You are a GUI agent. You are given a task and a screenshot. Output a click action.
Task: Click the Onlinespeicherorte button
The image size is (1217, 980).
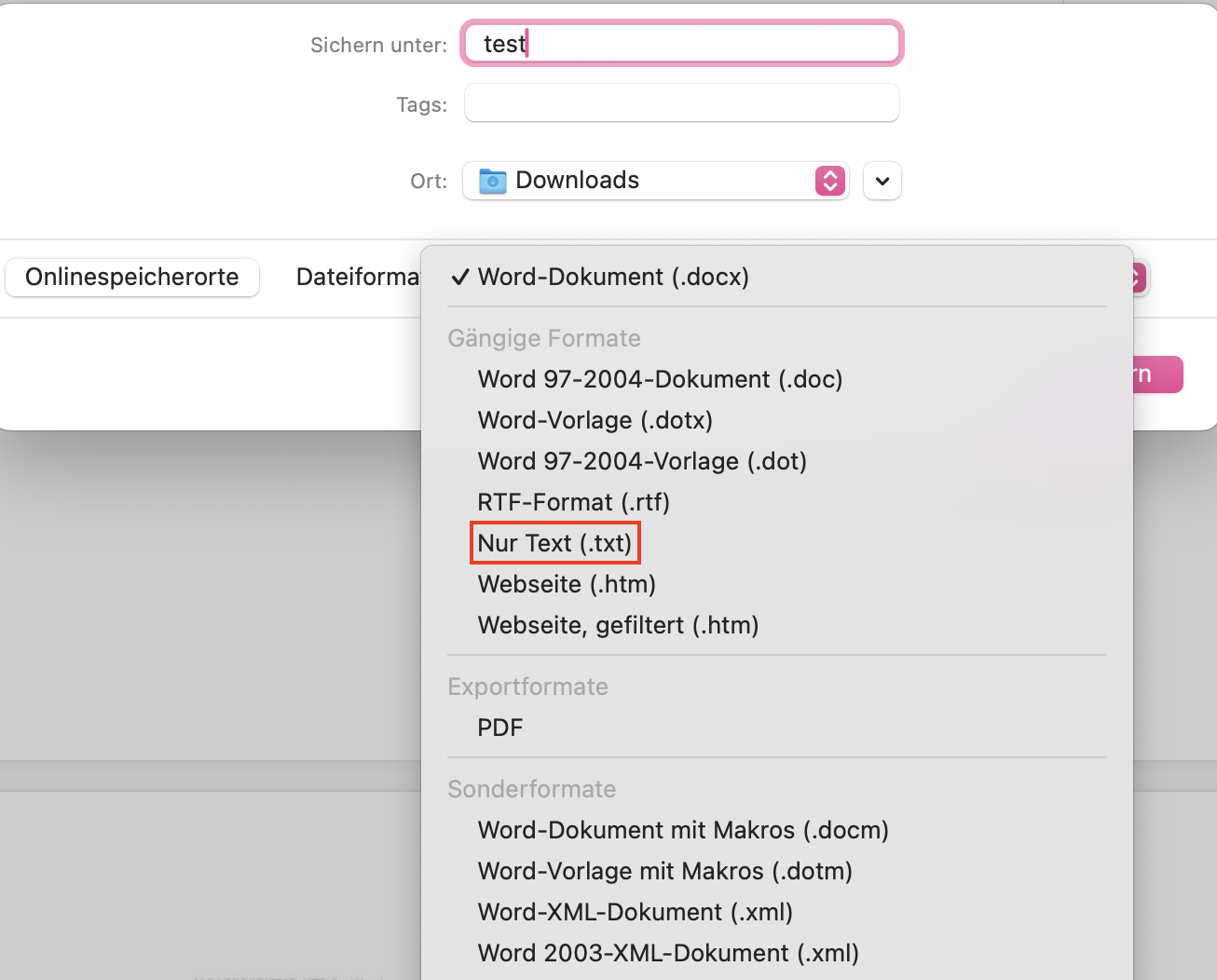132,278
